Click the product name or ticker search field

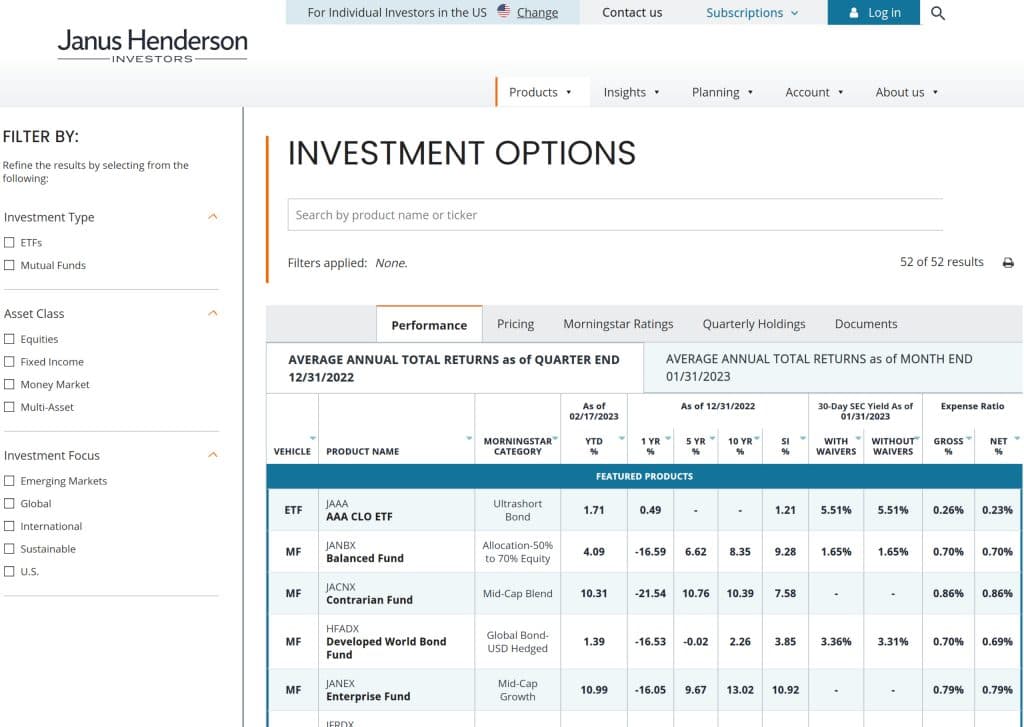[615, 215]
